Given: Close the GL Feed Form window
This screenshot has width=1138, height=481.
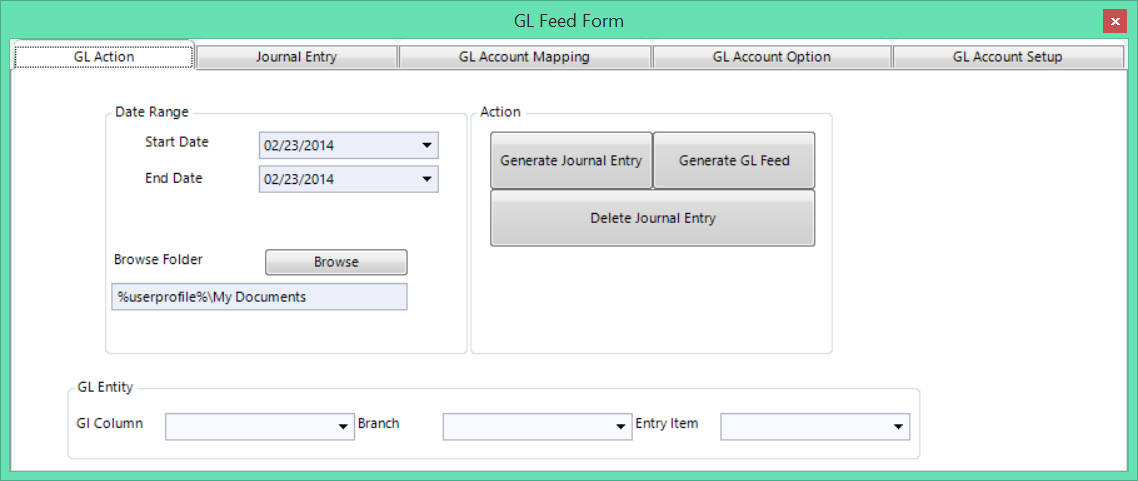Looking at the screenshot, I should click(1114, 21).
